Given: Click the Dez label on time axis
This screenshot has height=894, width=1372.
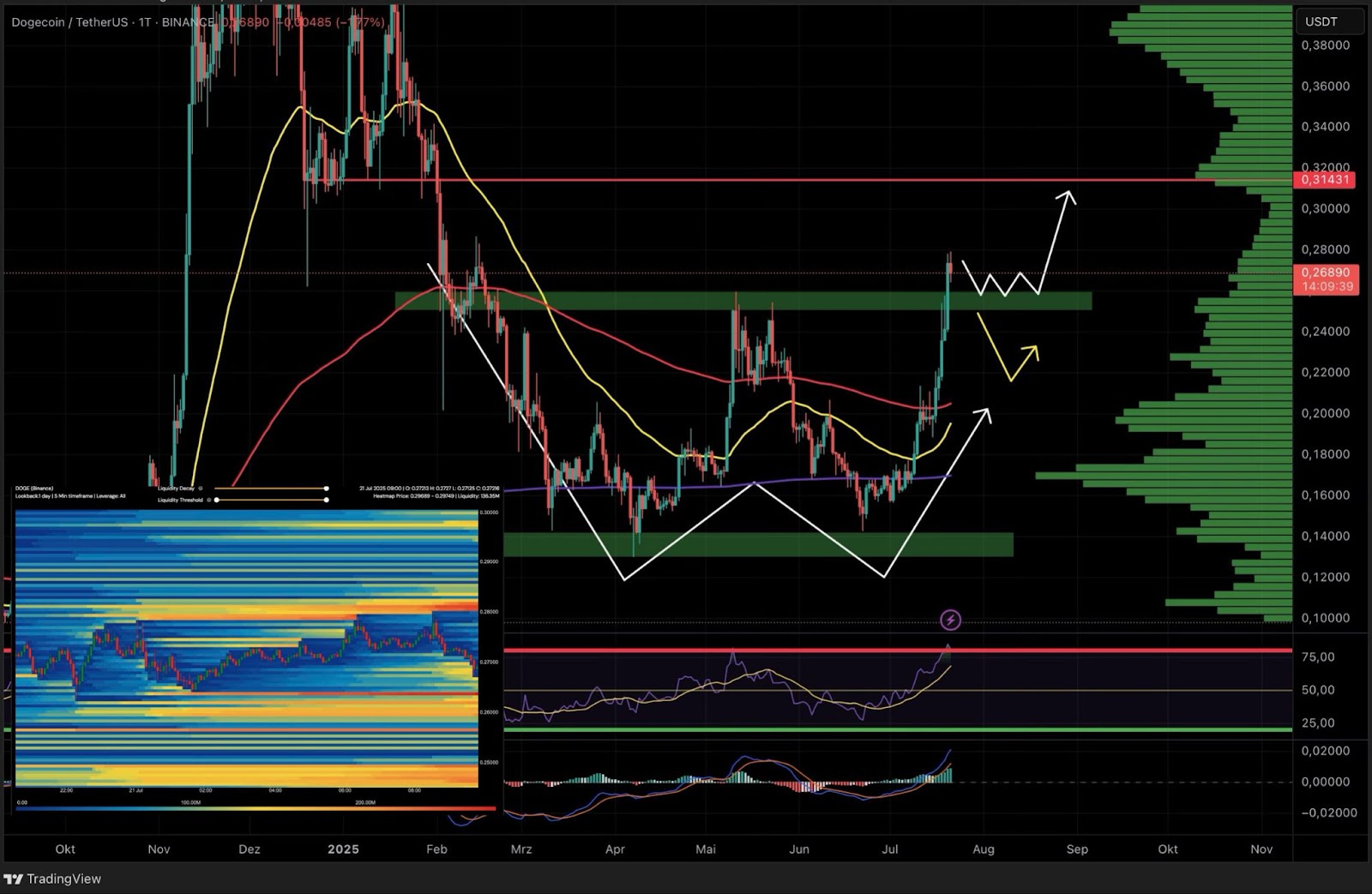Looking at the screenshot, I should coord(249,849).
